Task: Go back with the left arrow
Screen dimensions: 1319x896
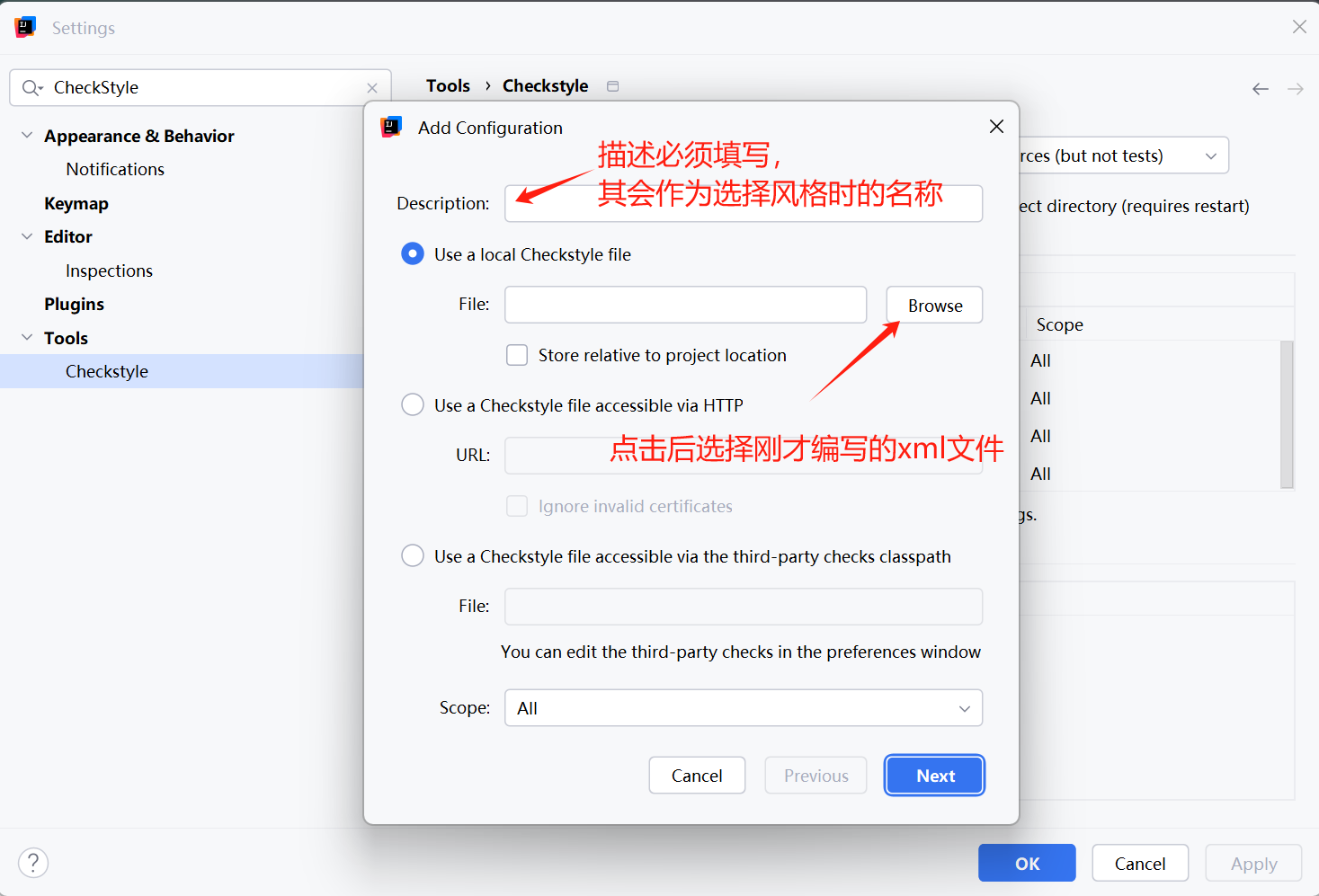Action: point(1261,89)
